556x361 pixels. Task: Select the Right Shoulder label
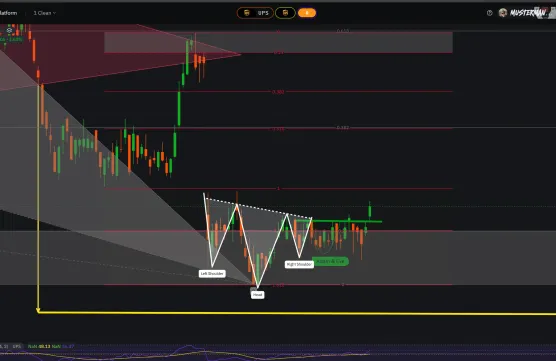coord(299,264)
